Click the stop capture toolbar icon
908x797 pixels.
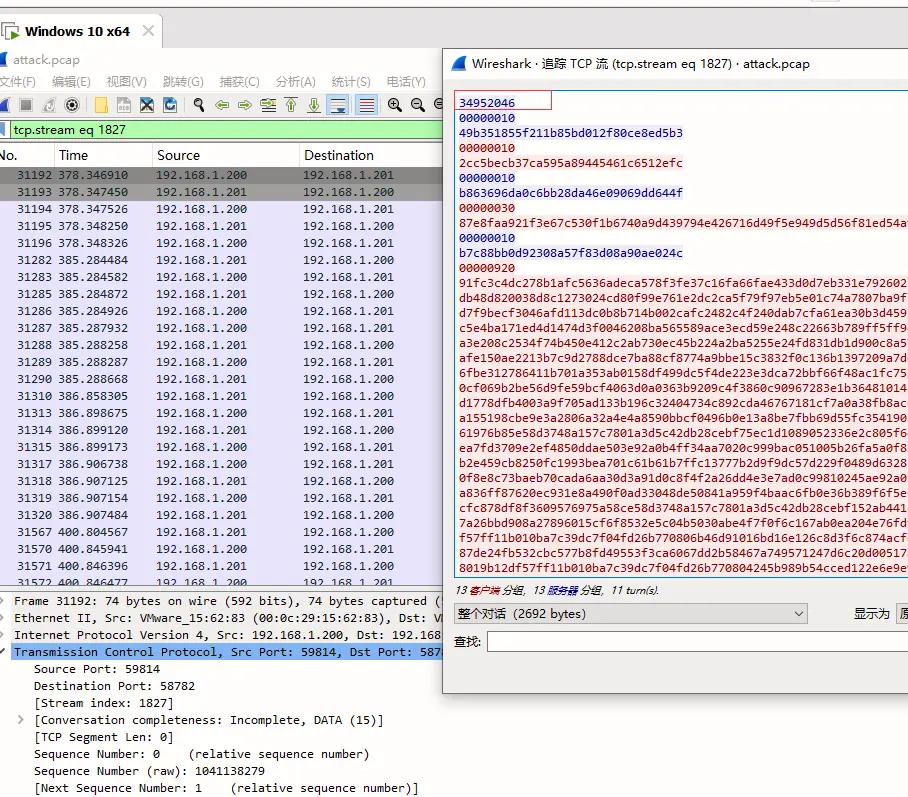pyautogui.click(x=26, y=105)
